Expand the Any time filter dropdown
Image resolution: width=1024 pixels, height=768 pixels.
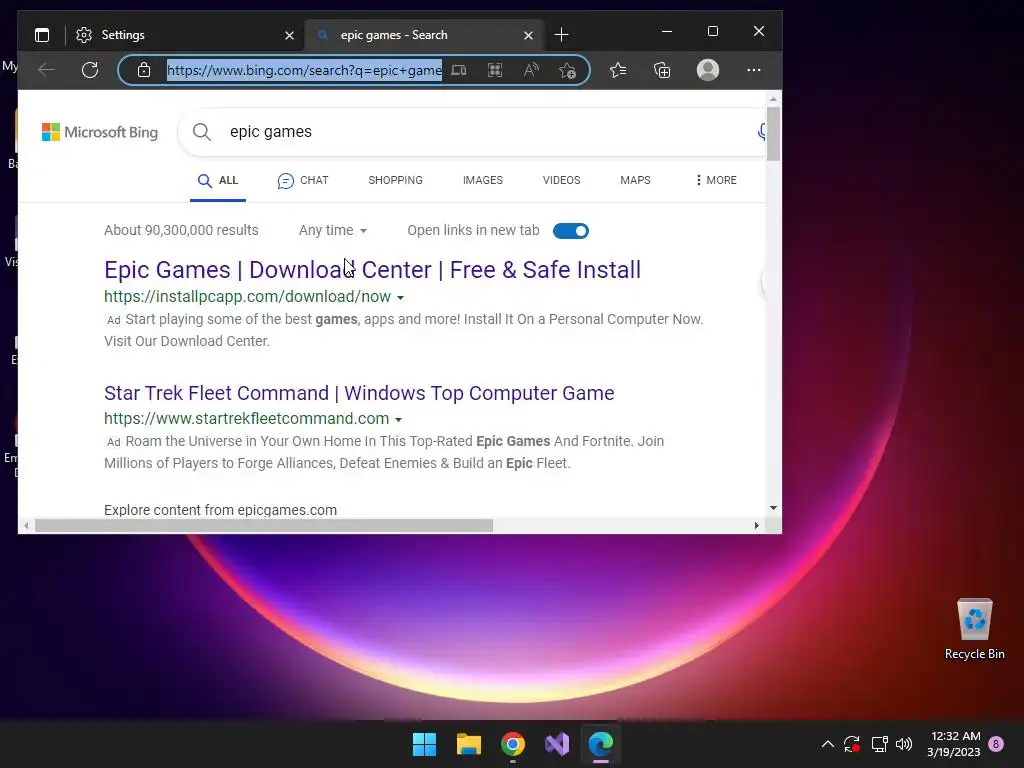point(333,231)
